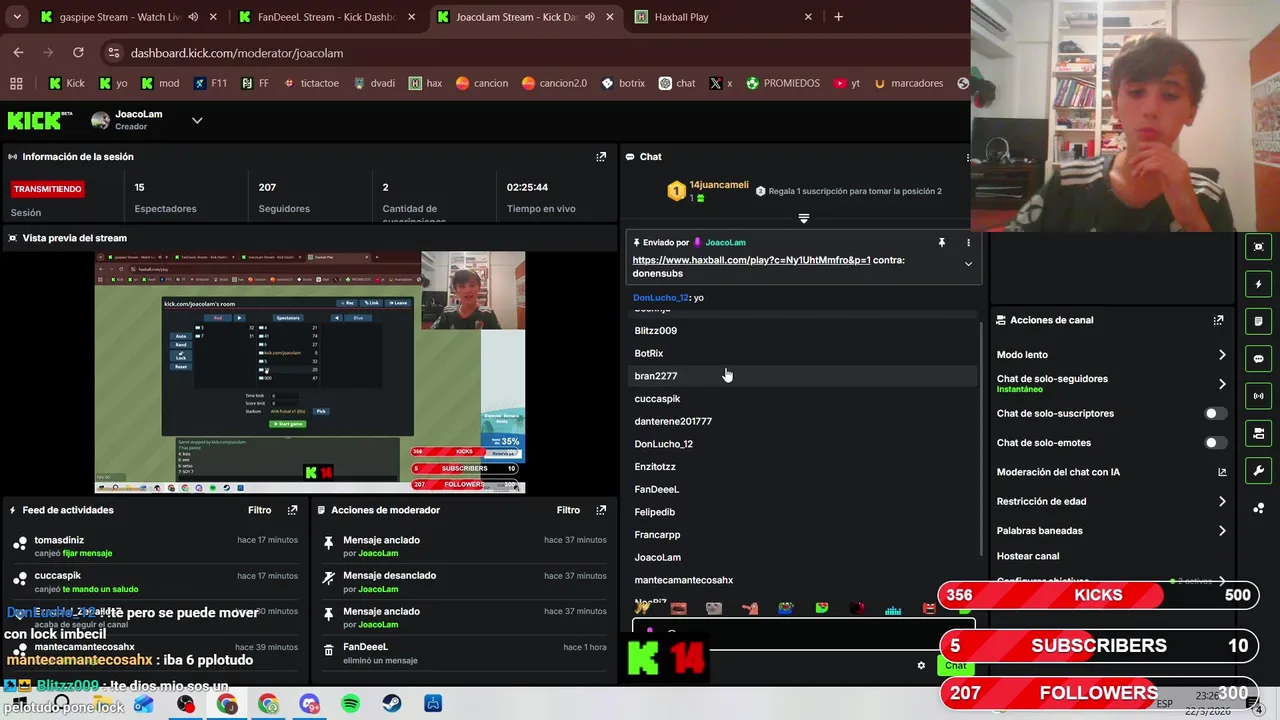Screen dimensions: 1280x720
Task: Mute the JoacoLam Stream tab audio
Action: click(x=590, y=17)
